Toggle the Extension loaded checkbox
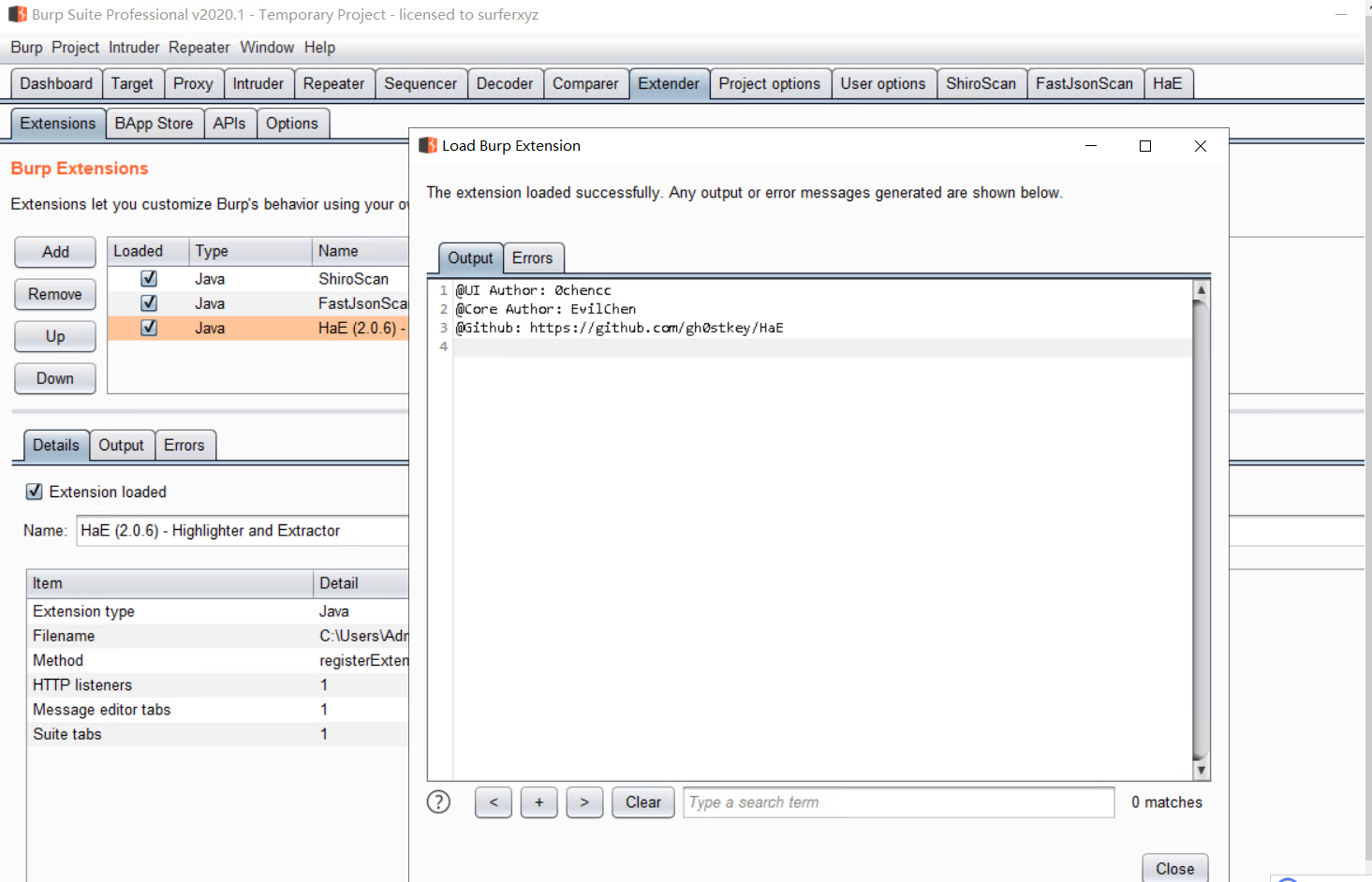The height and width of the screenshot is (882, 1372). pyautogui.click(x=35, y=492)
